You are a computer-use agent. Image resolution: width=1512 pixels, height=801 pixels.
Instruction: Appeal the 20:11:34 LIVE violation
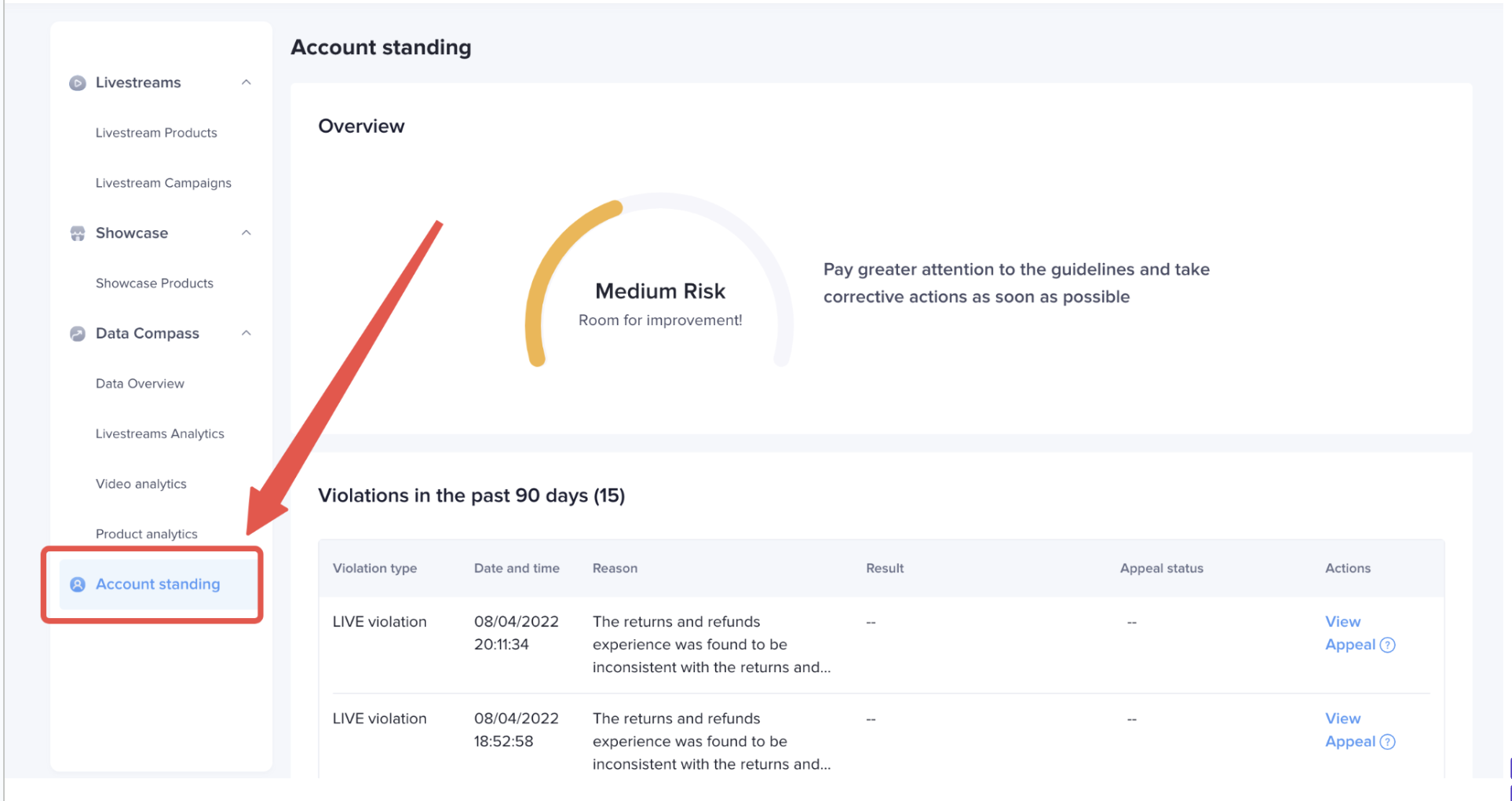(1350, 646)
